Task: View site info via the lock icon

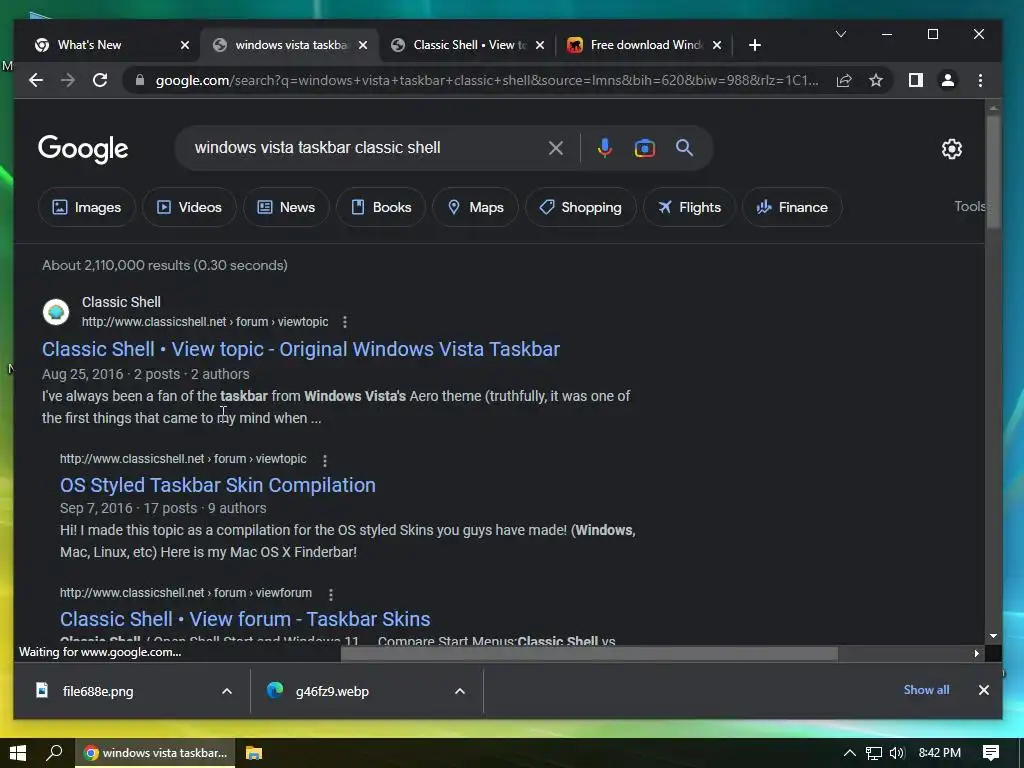Action: (x=139, y=80)
